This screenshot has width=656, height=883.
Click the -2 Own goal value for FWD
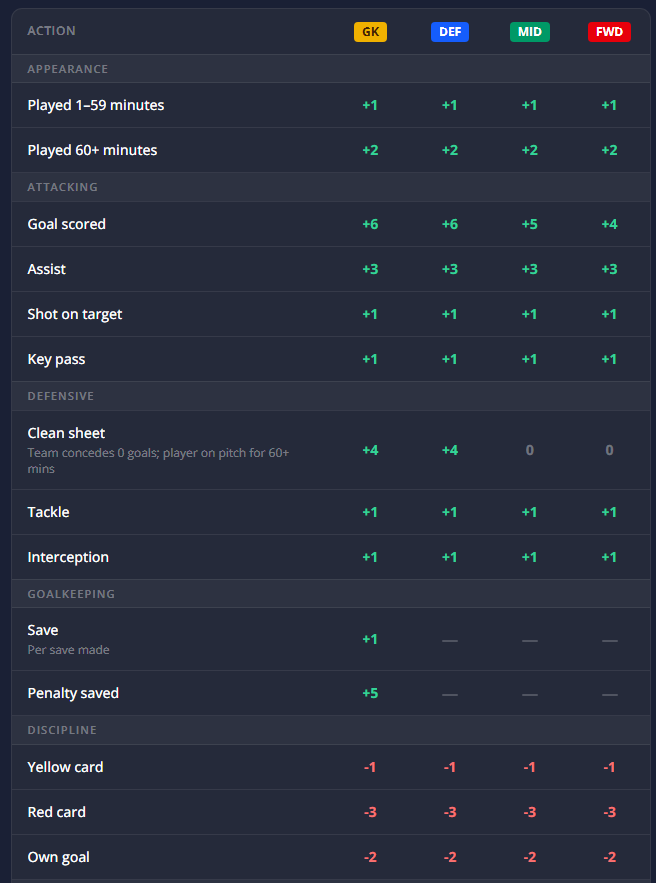(x=609, y=858)
